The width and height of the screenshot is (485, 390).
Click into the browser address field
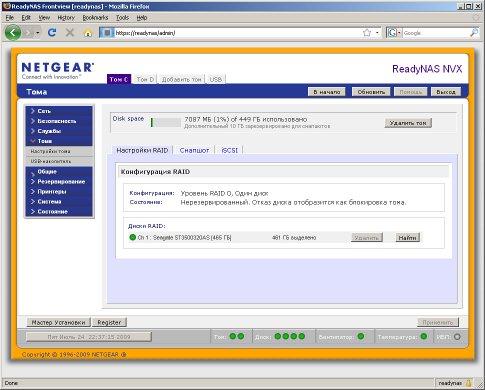tap(237, 33)
